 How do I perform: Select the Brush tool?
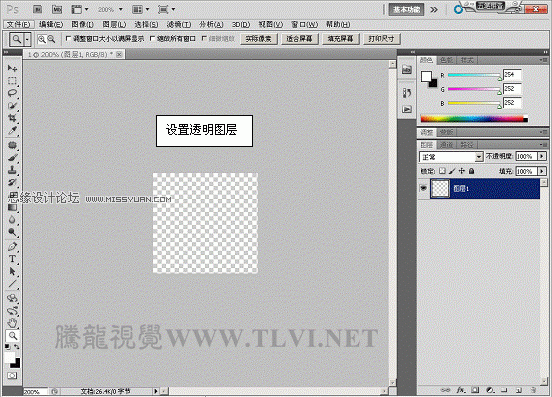(12, 157)
